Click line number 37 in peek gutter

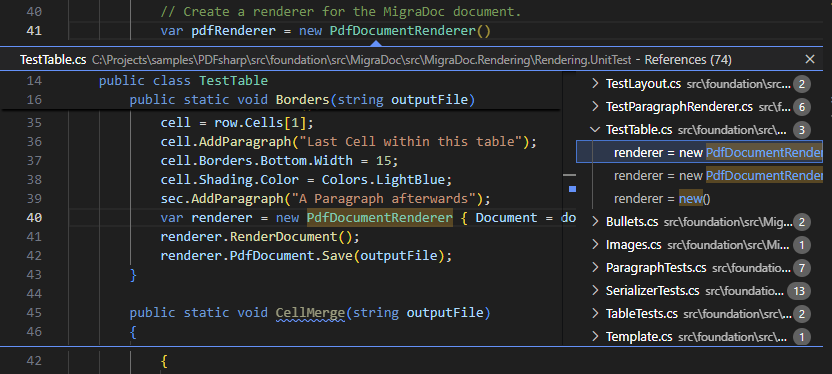coord(34,160)
